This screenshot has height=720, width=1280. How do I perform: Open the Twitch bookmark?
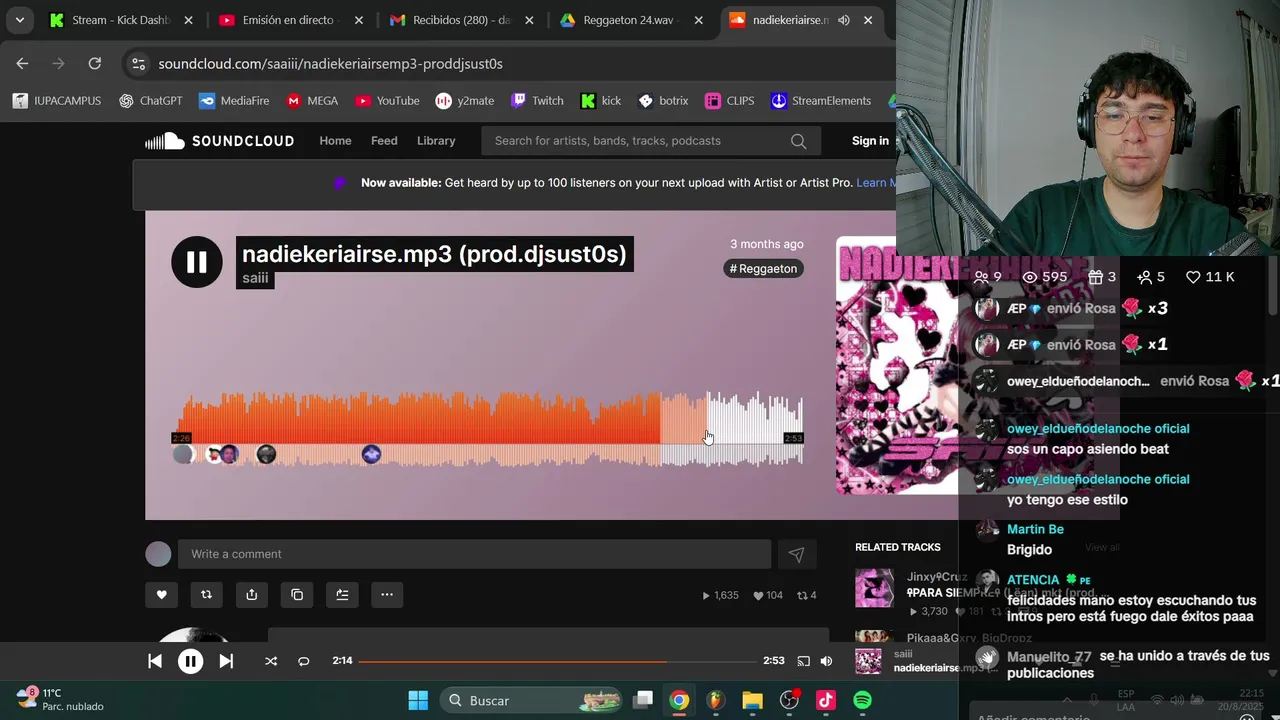(x=537, y=101)
